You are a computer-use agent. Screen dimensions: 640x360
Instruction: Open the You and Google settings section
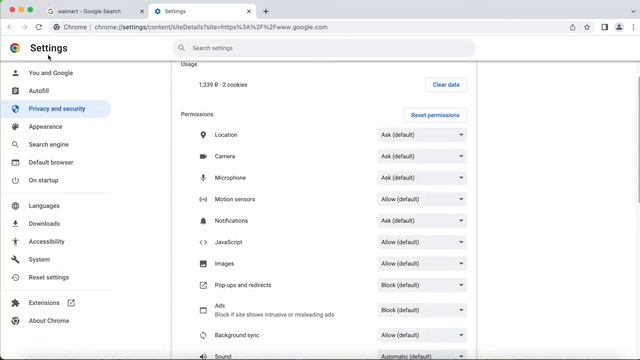point(51,73)
